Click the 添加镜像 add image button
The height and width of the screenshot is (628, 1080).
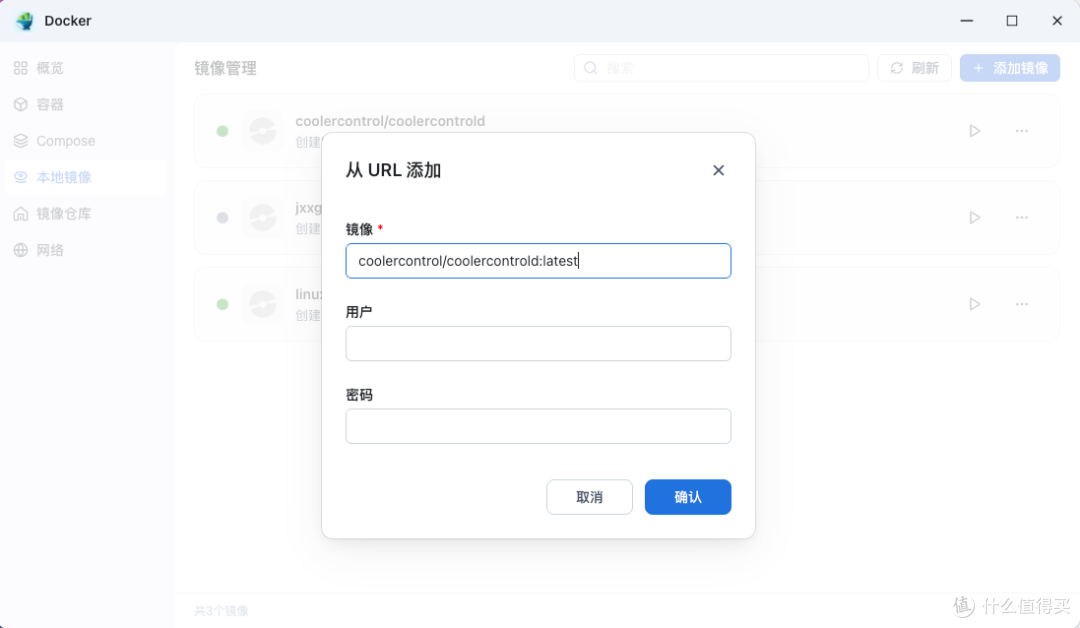(x=1010, y=68)
